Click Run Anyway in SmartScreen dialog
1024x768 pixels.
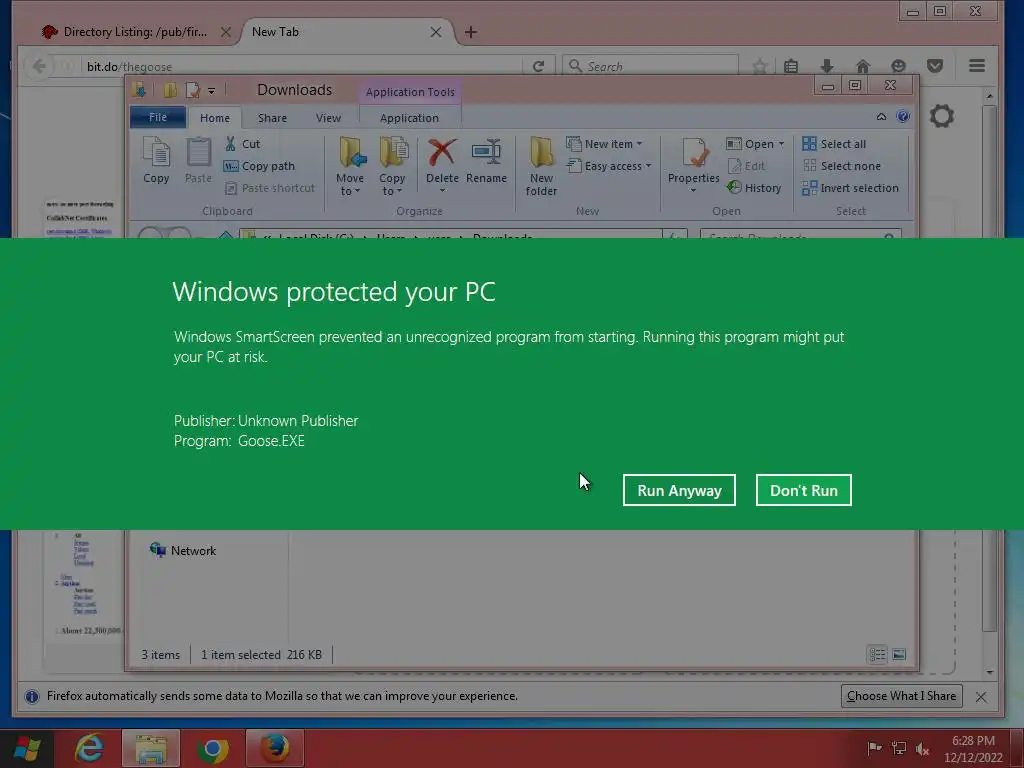pos(679,490)
